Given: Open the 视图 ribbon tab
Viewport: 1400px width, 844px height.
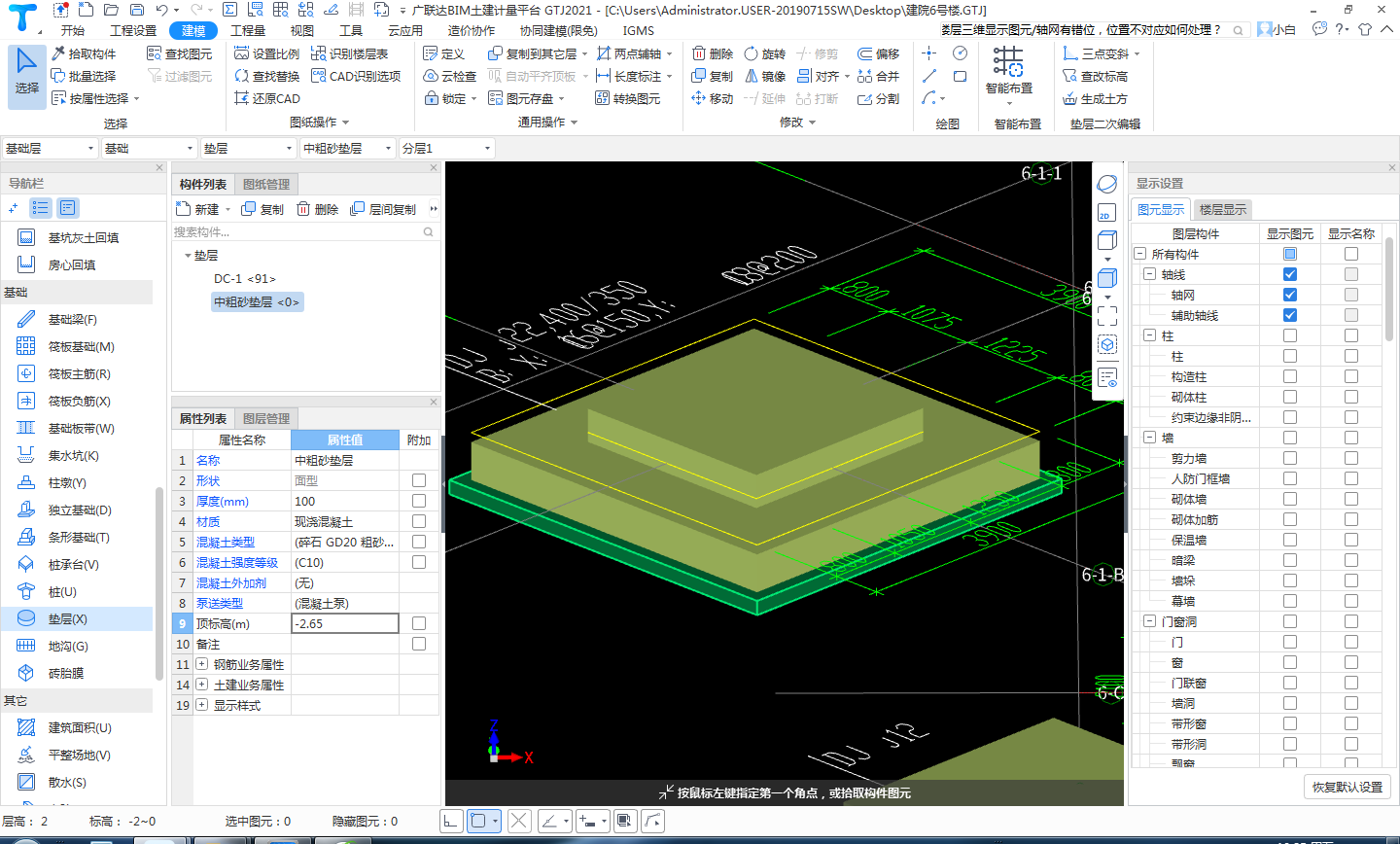Looking at the screenshot, I should click(x=302, y=30).
